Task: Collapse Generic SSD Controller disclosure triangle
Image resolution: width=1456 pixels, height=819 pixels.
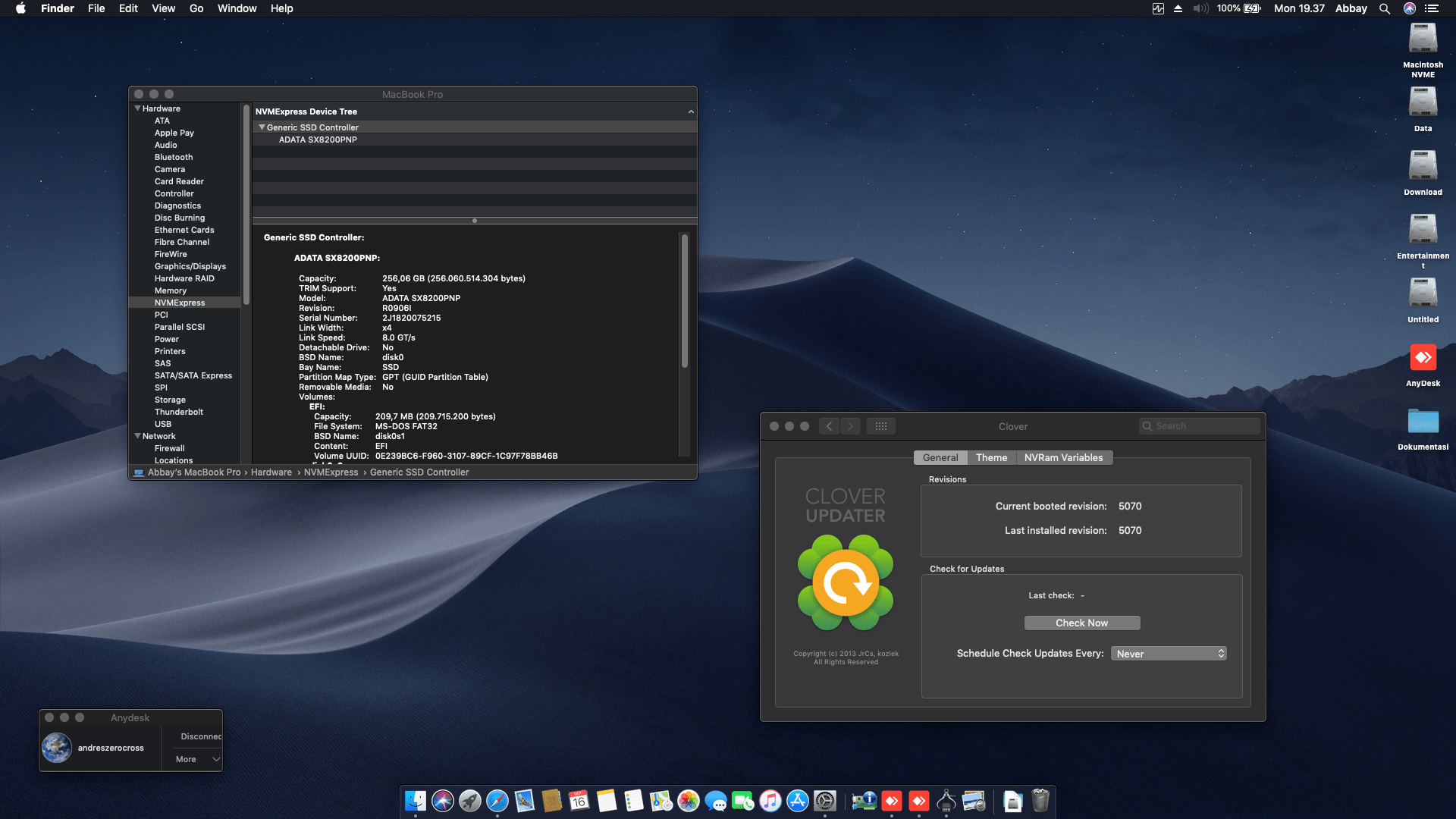Action: [262, 127]
